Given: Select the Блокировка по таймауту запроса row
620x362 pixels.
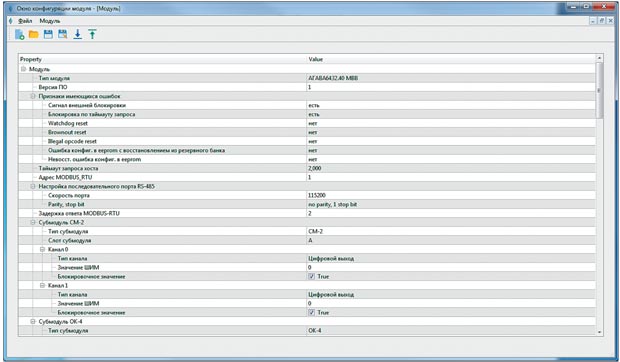Looking at the screenshot, I should (307, 114).
